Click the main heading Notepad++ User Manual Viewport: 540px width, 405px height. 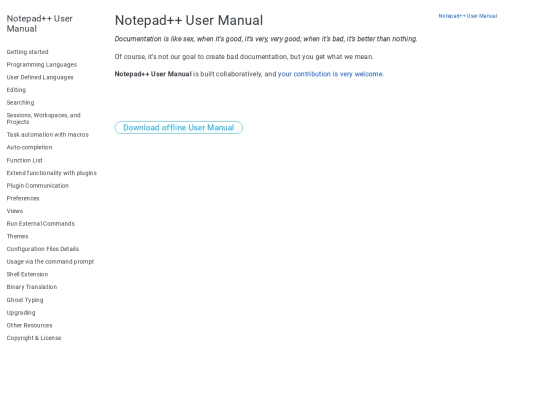(x=189, y=21)
